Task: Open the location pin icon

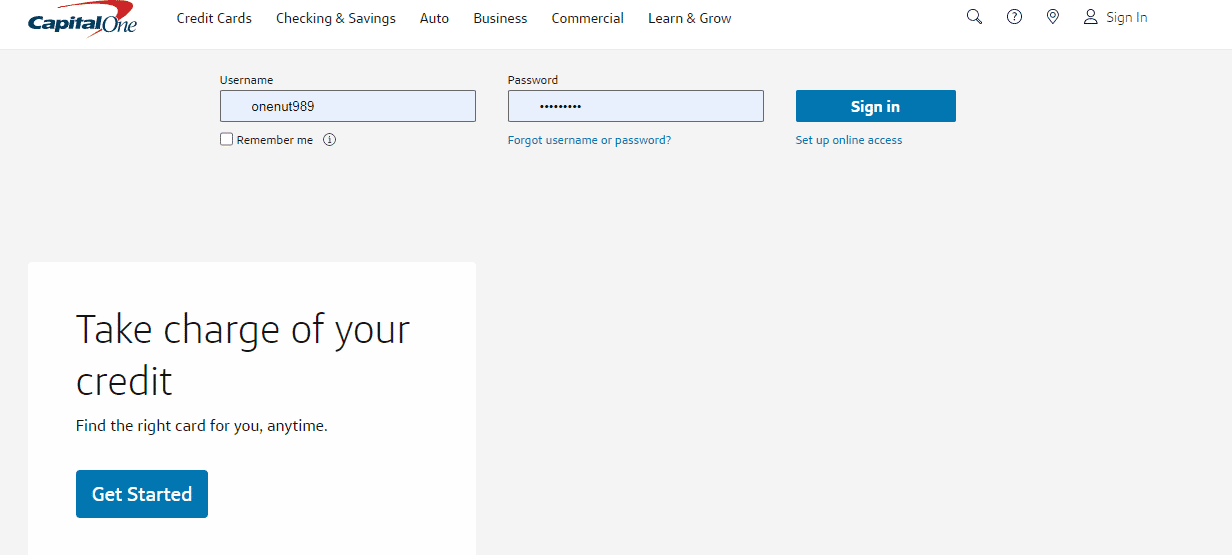Action: click(x=1052, y=17)
